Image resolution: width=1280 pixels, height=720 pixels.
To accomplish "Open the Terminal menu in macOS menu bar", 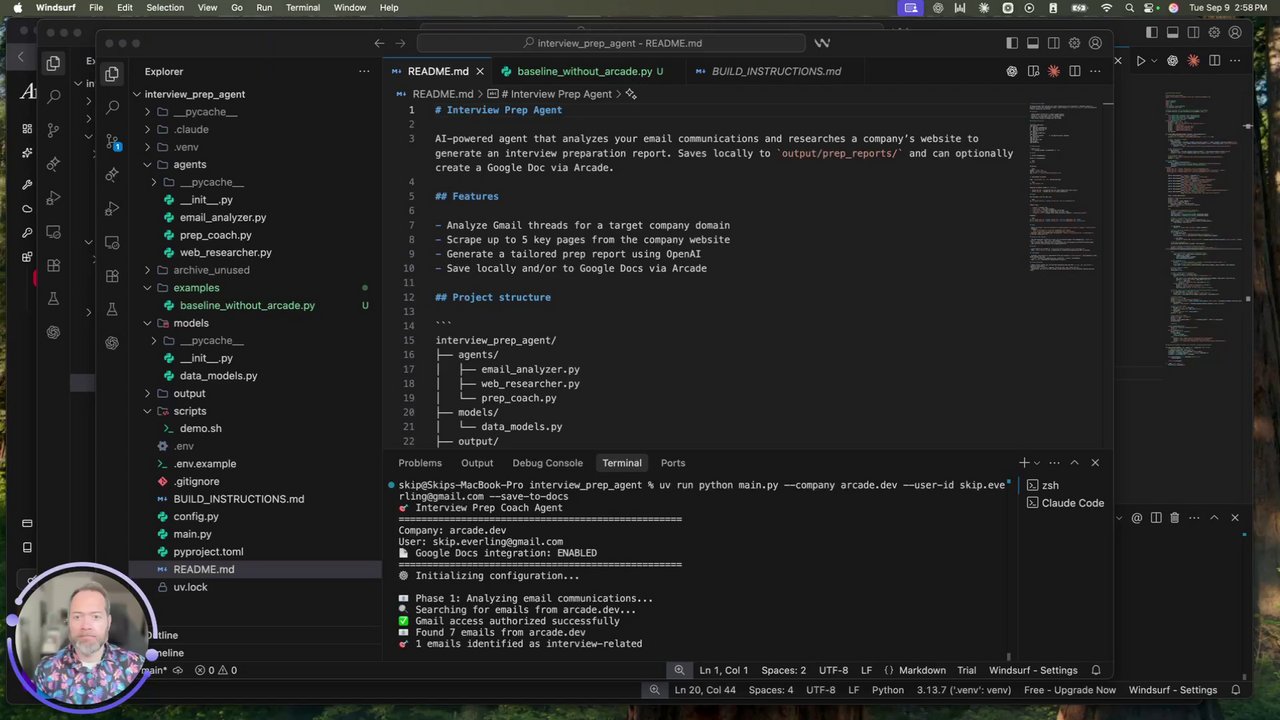I will 302,8.
